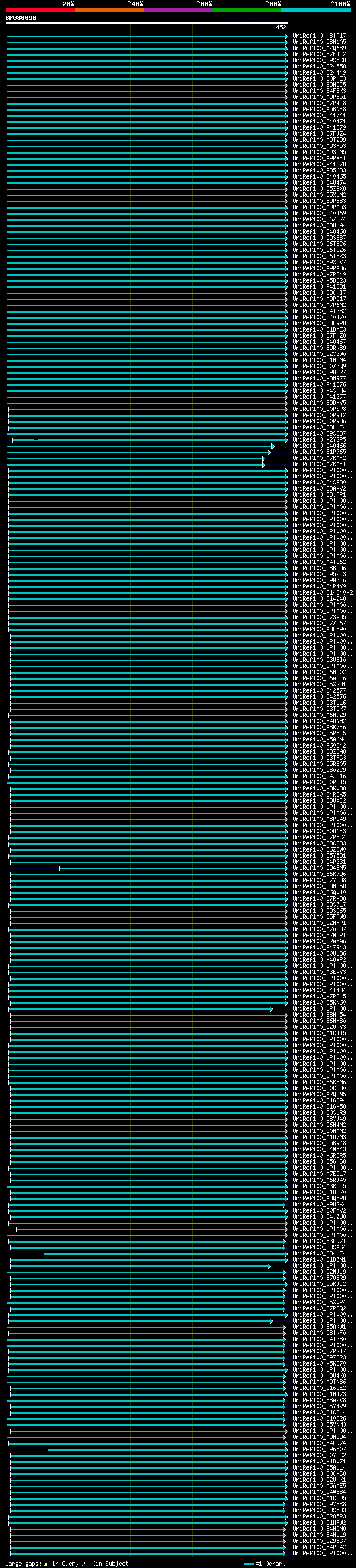Screen dimensions: 356x1568
Task: Click the =100char. scale legend
Action: [264, 1563]
